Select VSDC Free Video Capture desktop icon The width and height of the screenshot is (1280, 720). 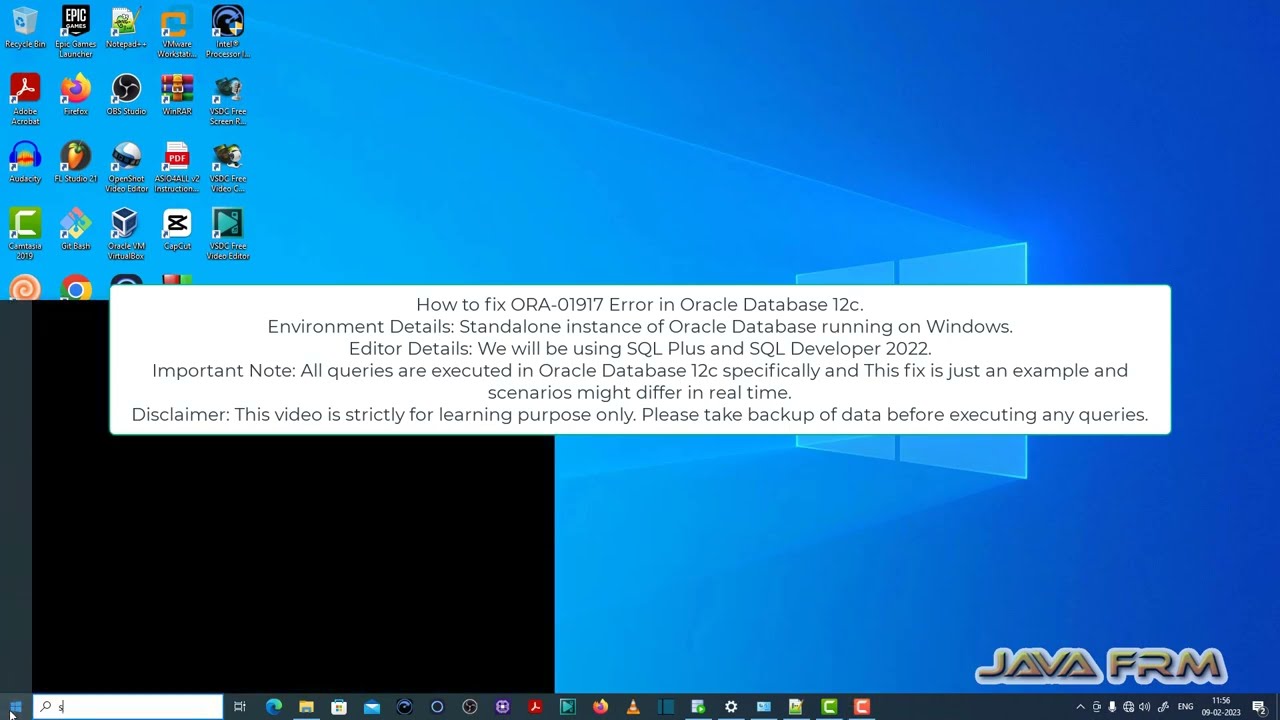pos(228,167)
